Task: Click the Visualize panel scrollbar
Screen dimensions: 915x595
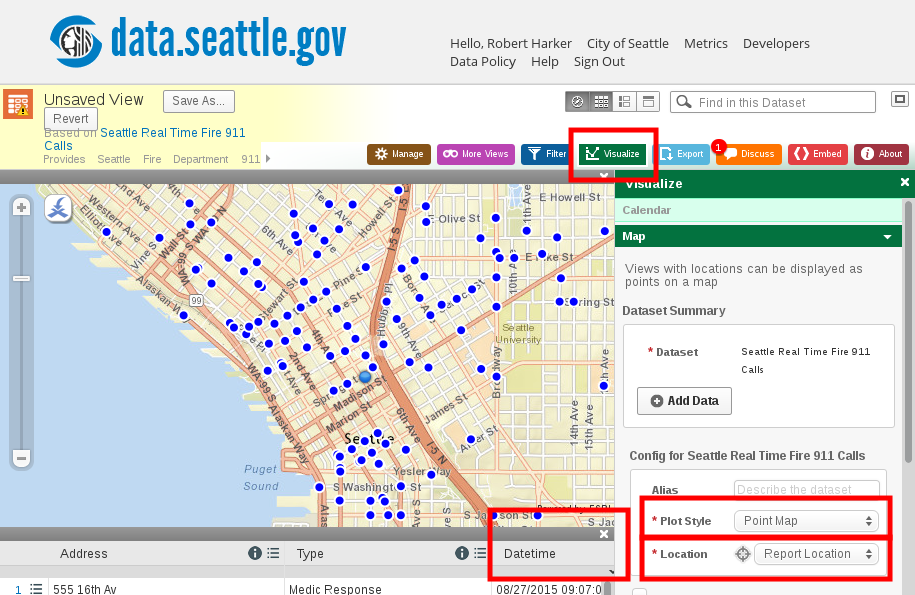Action: [907, 332]
